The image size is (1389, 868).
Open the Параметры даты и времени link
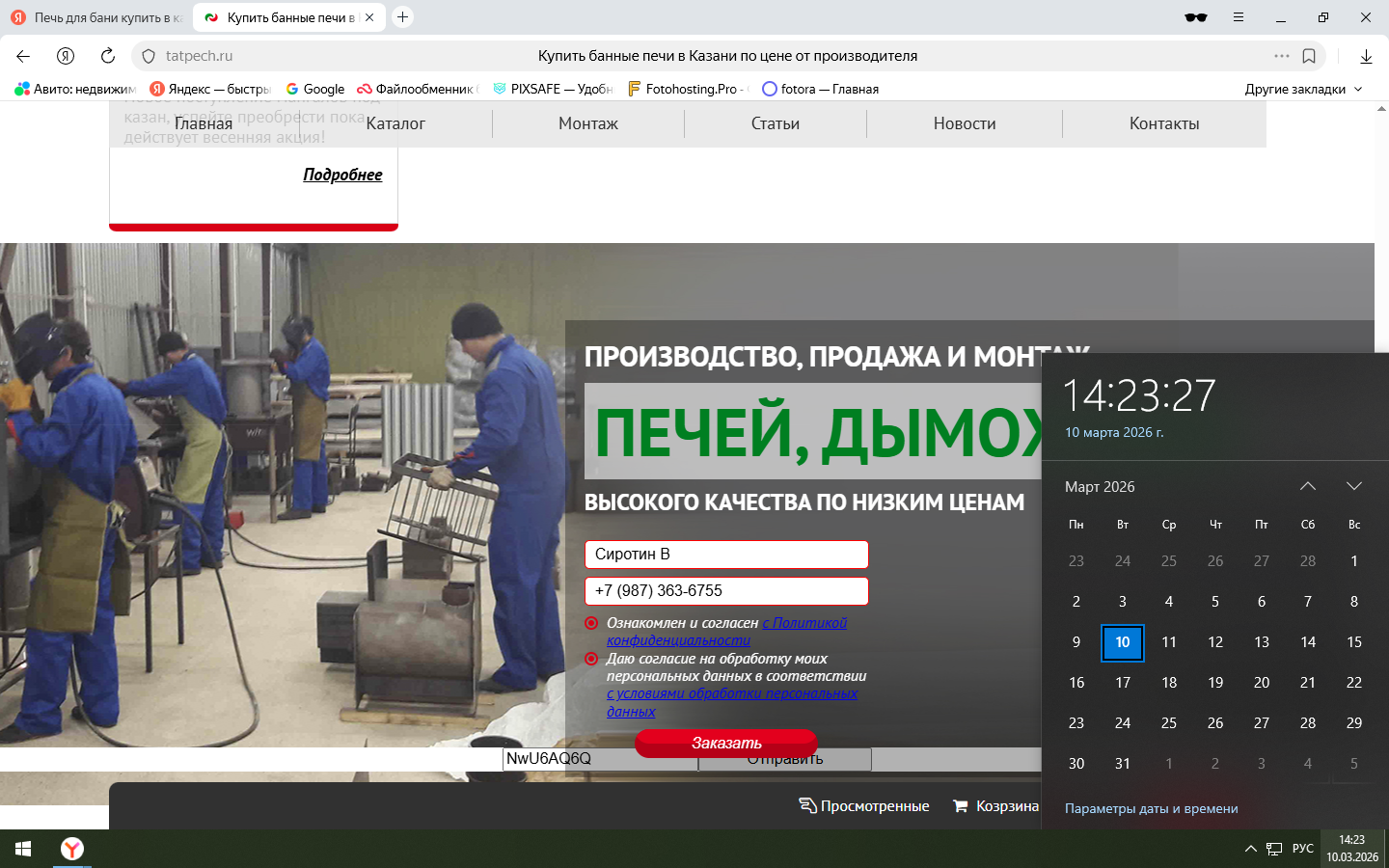(x=1151, y=808)
